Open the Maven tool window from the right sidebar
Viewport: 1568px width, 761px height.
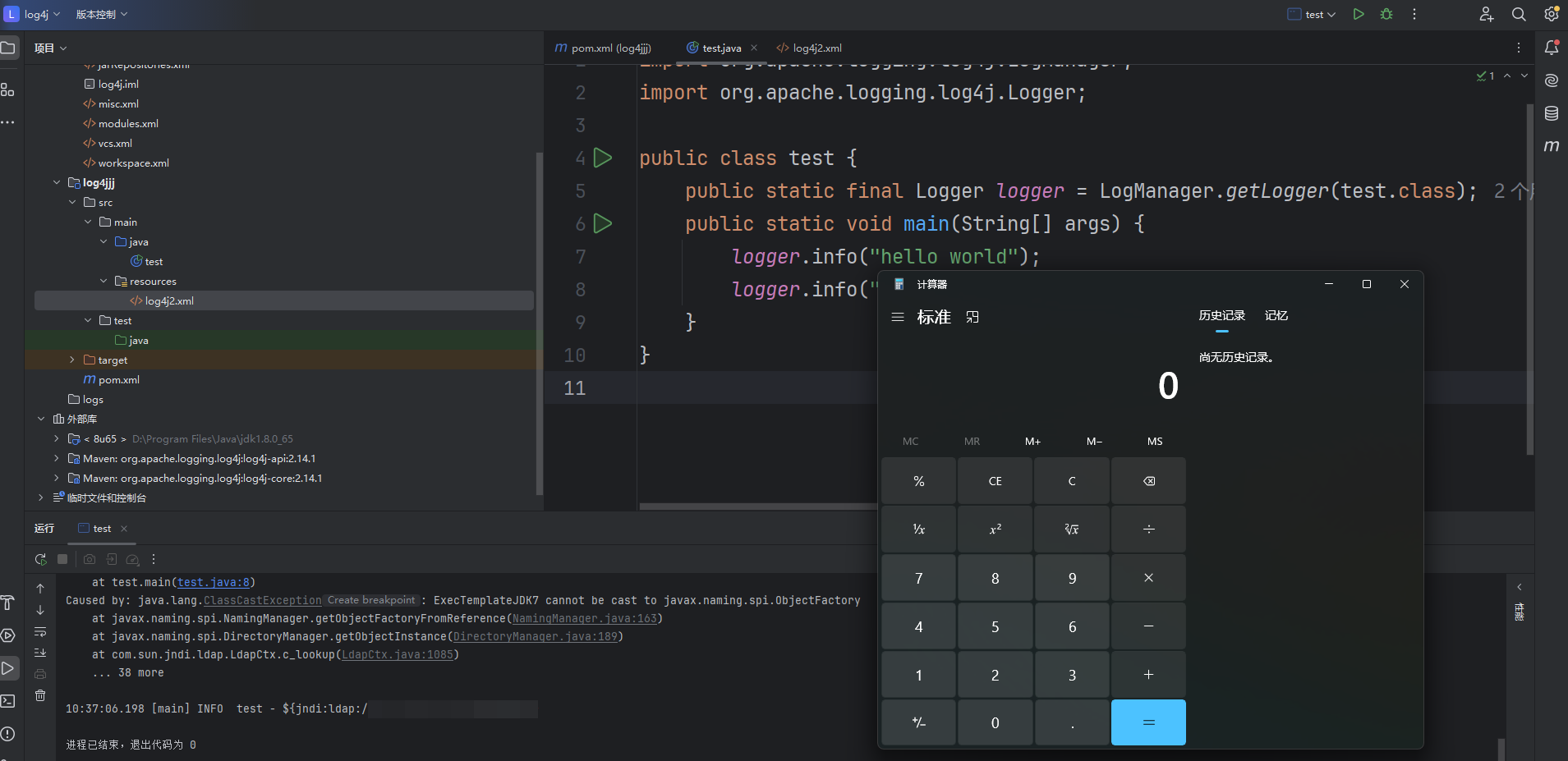click(x=1552, y=146)
